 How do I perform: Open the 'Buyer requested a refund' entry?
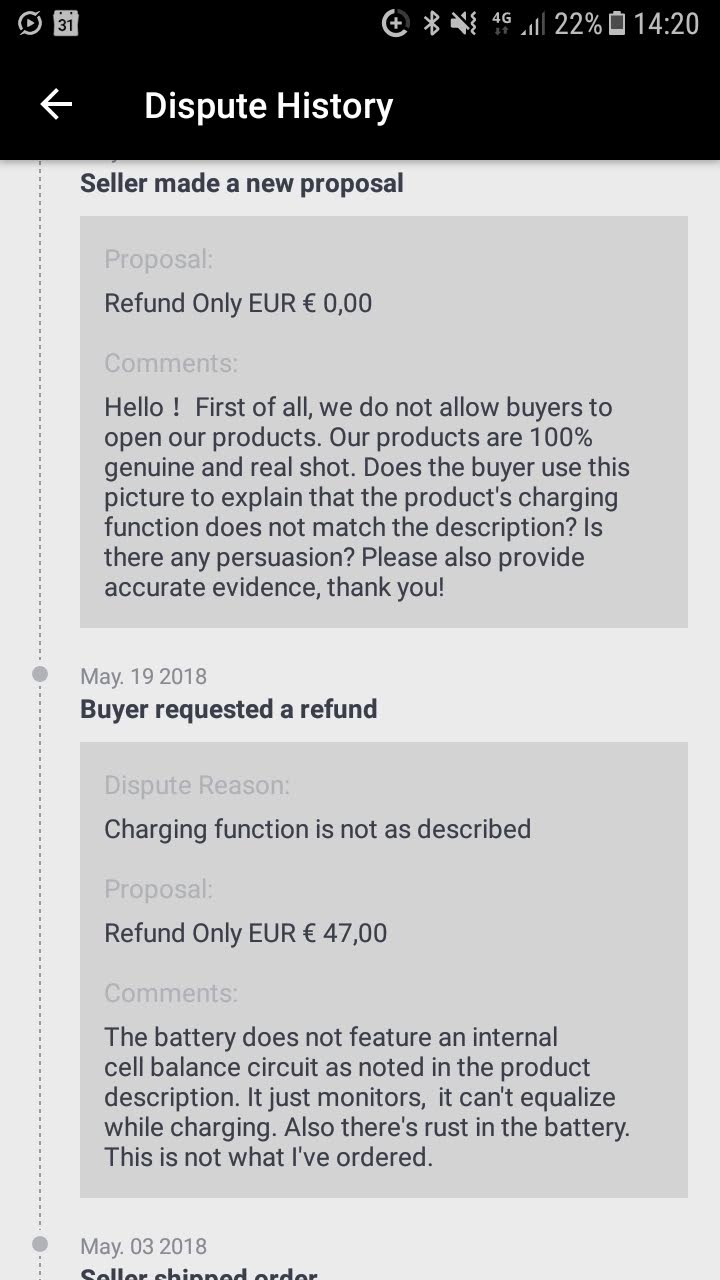click(229, 709)
